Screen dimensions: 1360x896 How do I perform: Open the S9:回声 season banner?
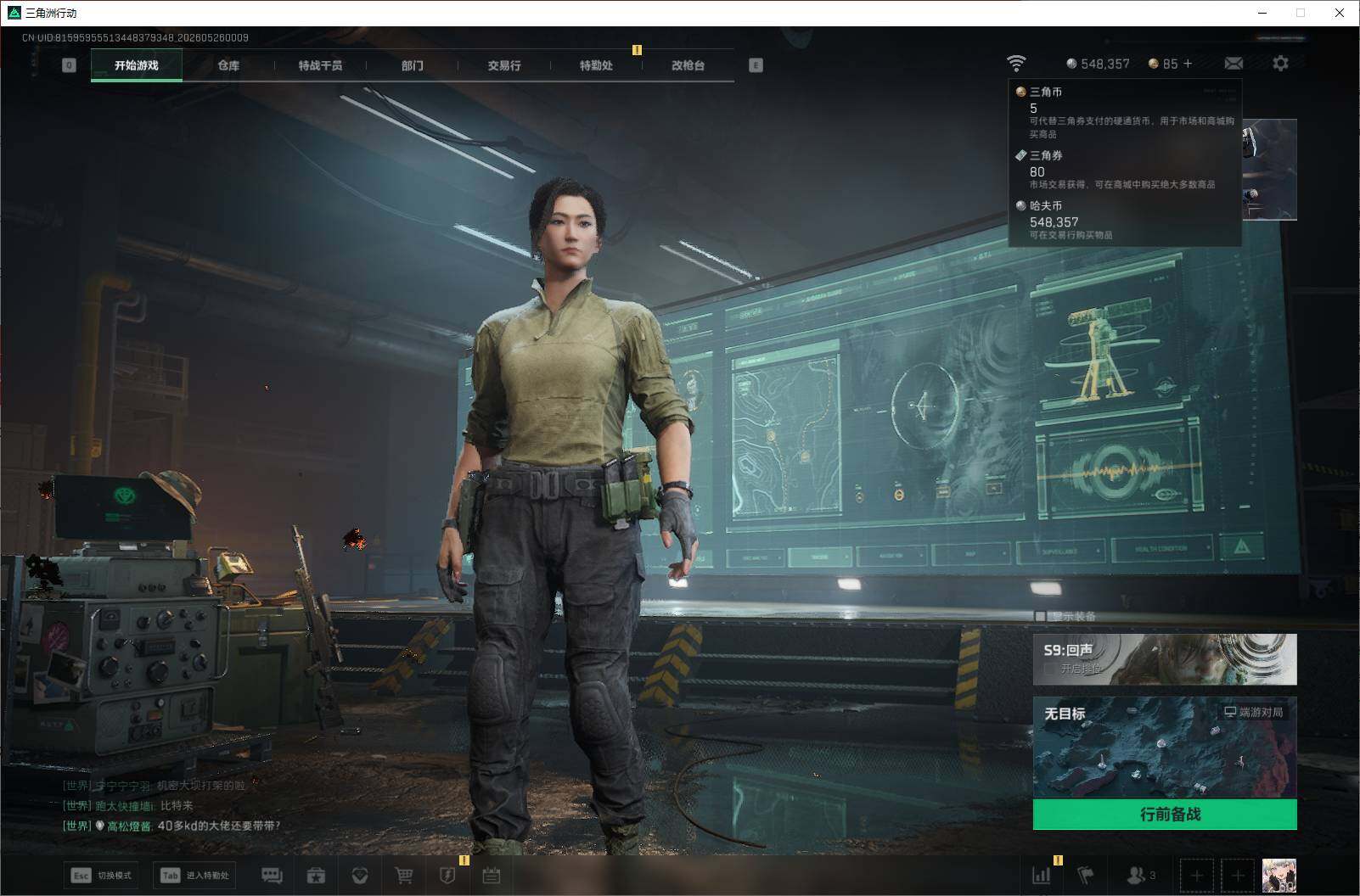pyautogui.click(x=1165, y=658)
